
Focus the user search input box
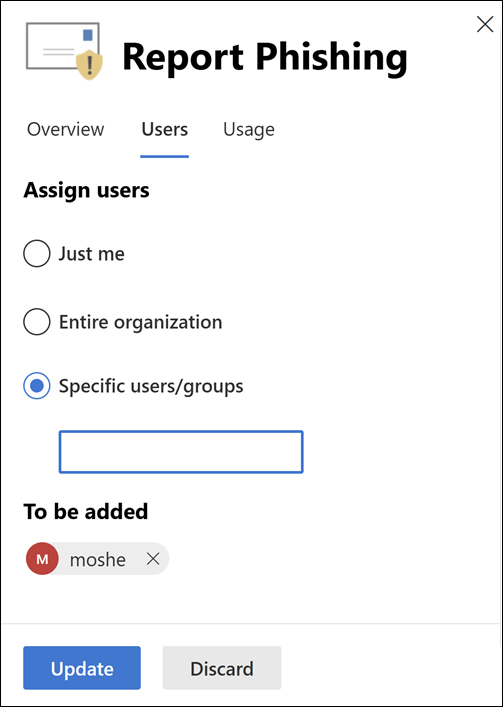click(x=181, y=452)
